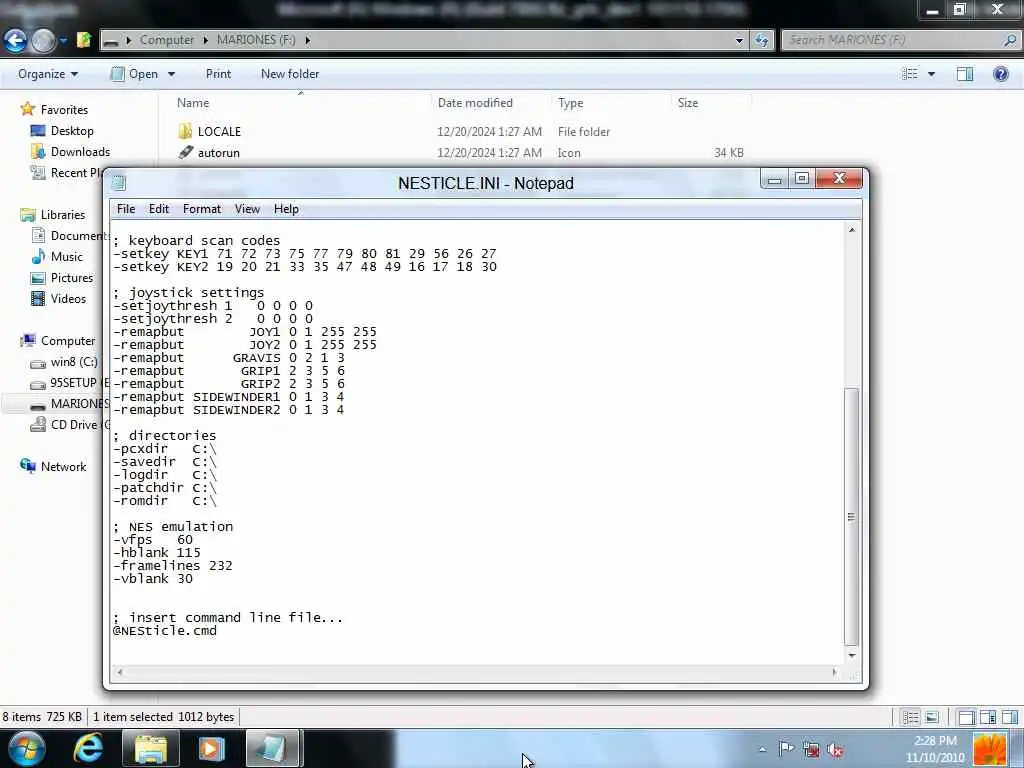1024x768 pixels.
Task: Sort by Name column header
Action: (x=193, y=103)
